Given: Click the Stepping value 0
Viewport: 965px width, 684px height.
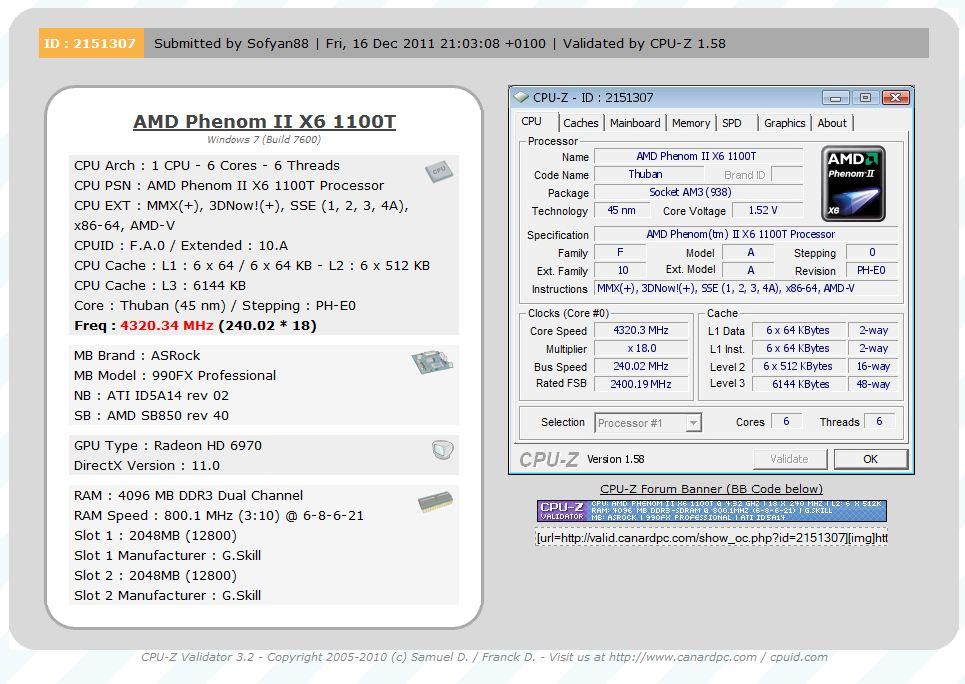Looking at the screenshot, I should 871,252.
